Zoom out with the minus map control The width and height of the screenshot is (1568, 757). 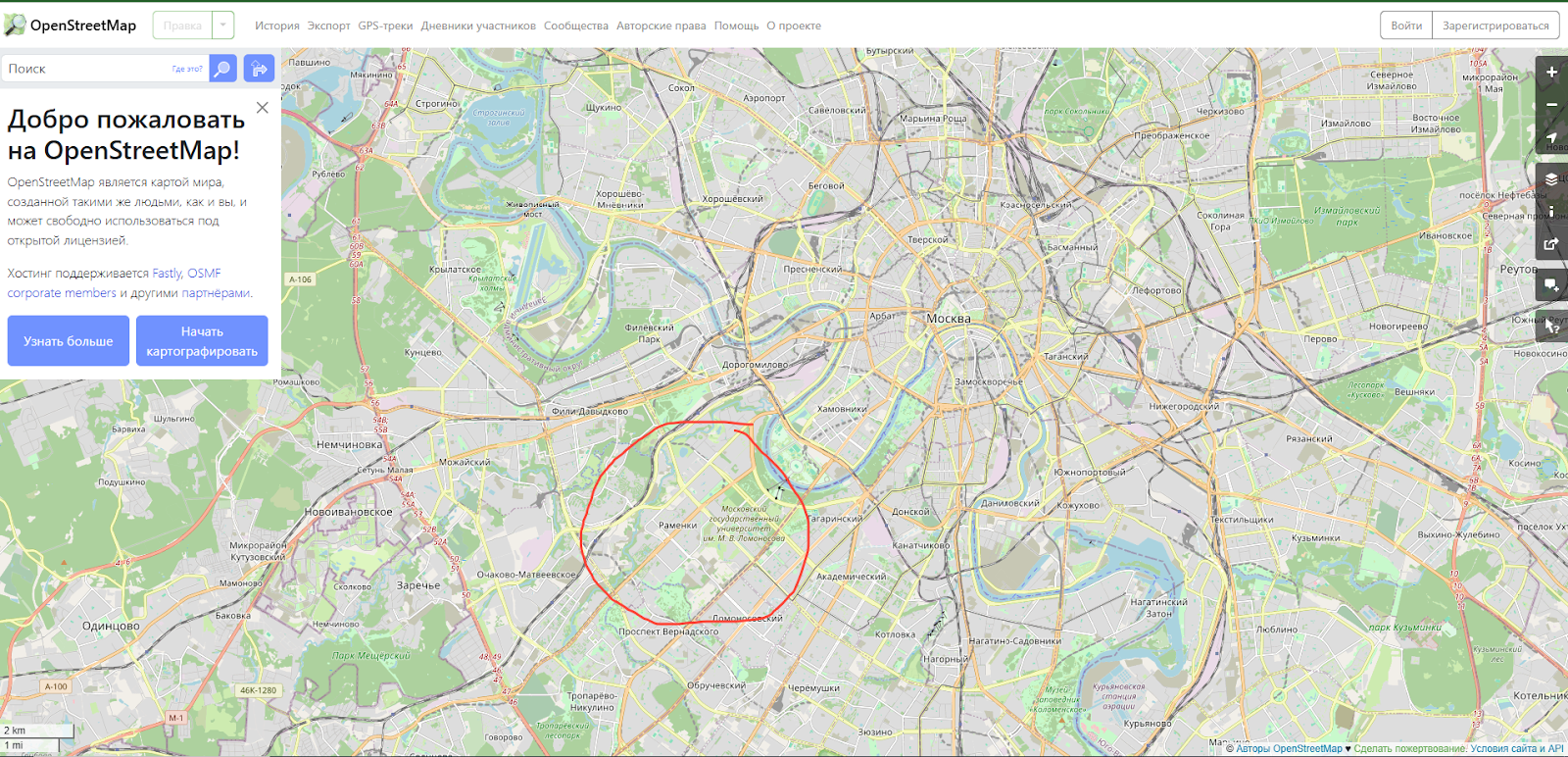tap(1551, 105)
